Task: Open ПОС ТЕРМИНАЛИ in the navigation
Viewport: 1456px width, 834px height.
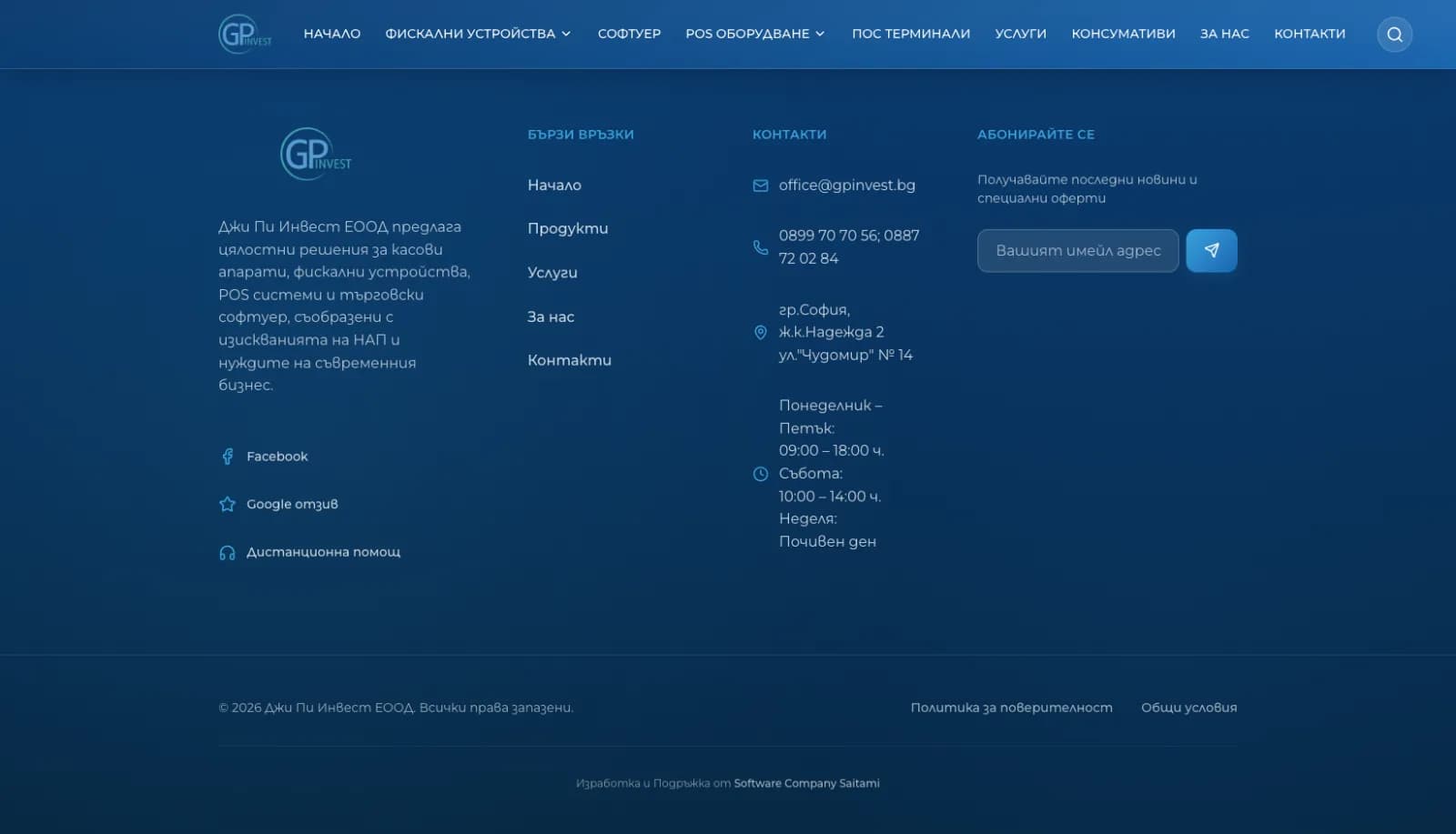Action: 911,34
